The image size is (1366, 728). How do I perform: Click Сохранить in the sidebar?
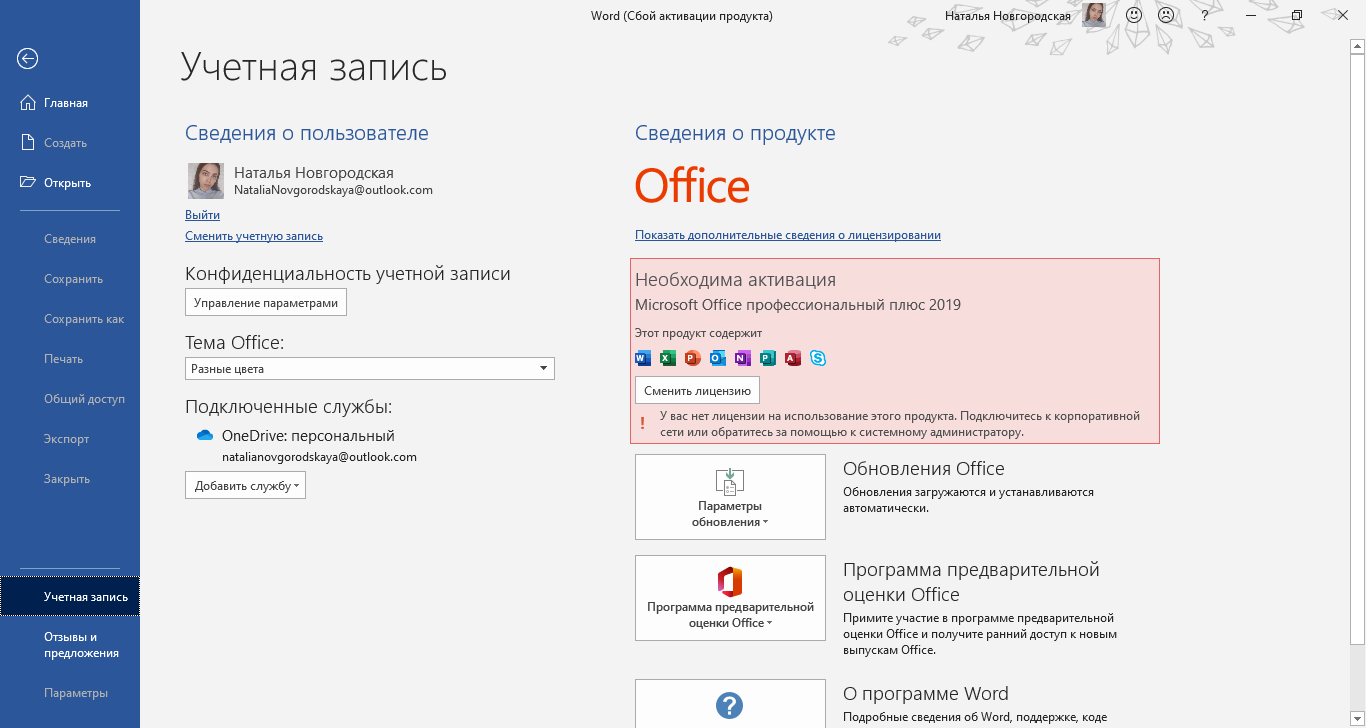70,279
